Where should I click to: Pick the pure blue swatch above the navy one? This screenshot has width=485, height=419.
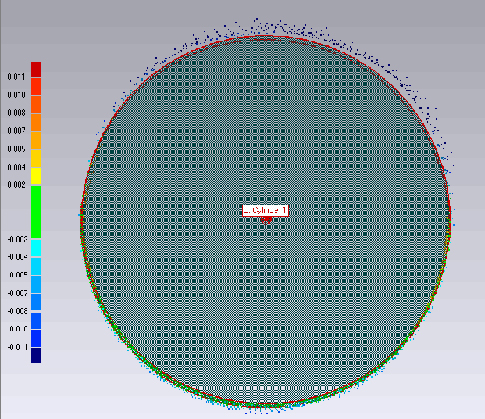36,338
